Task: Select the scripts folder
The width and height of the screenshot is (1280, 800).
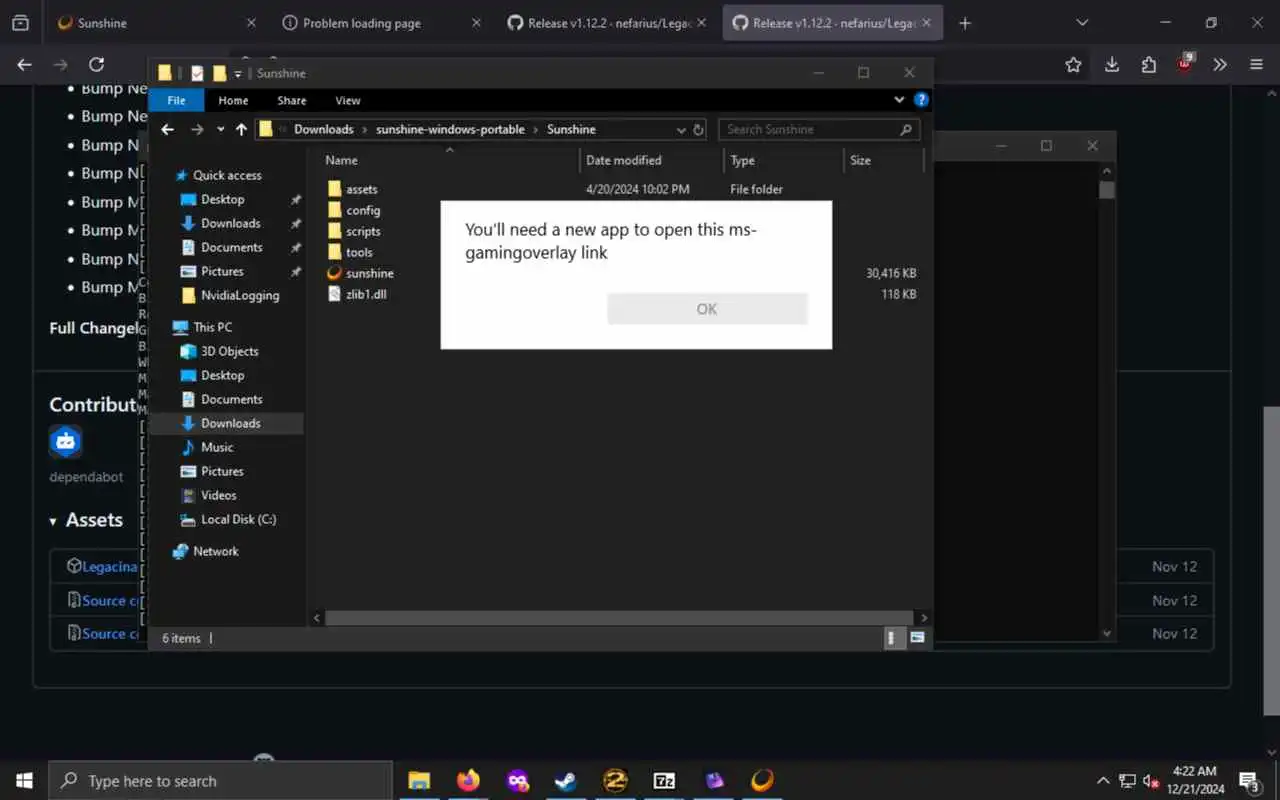Action: pyautogui.click(x=363, y=231)
